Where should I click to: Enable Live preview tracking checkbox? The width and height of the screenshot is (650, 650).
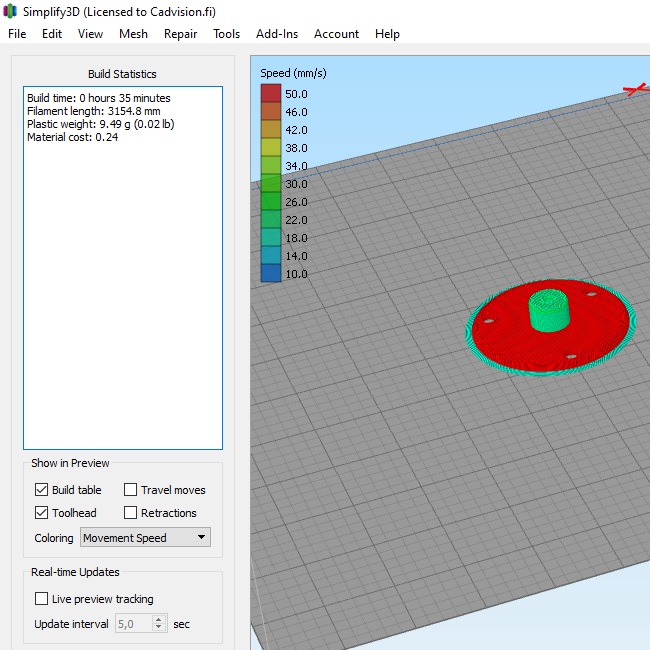click(x=41, y=599)
